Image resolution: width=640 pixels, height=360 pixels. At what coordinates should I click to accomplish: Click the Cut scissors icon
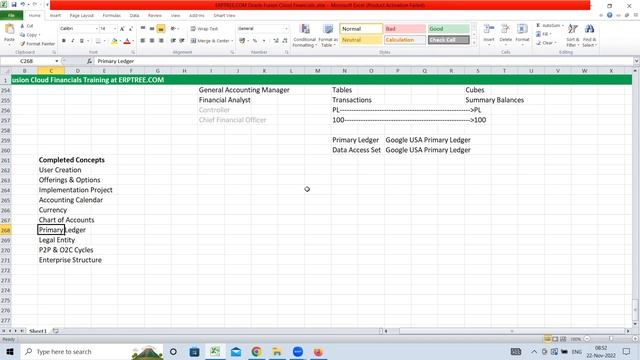(23, 26)
